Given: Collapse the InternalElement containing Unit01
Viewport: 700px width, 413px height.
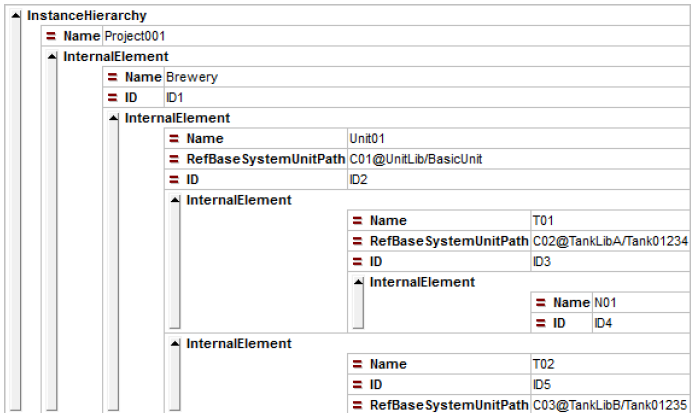Looking at the screenshot, I should pyautogui.click(x=112, y=118).
